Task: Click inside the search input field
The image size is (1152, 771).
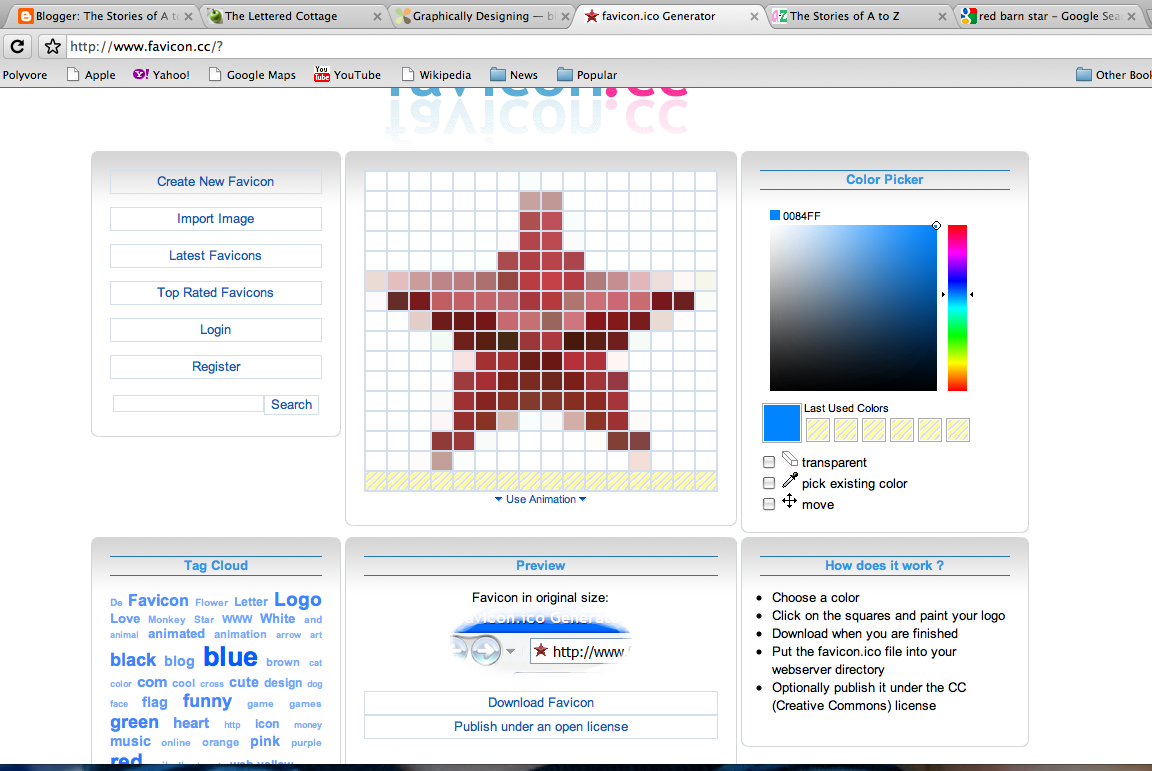Action: [x=187, y=404]
